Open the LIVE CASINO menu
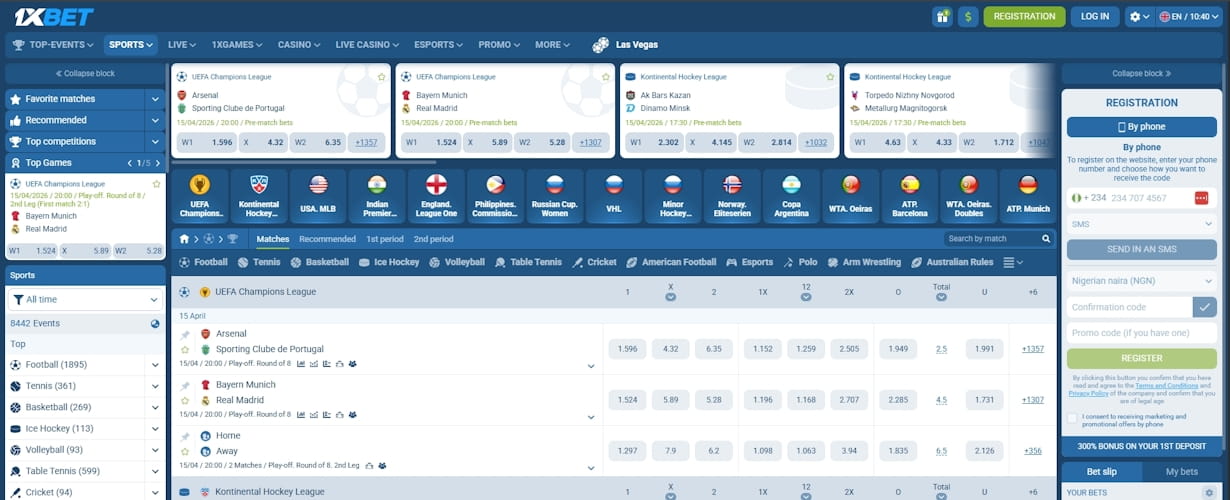Image resolution: width=1230 pixels, height=500 pixels. (x=367, y=45)
